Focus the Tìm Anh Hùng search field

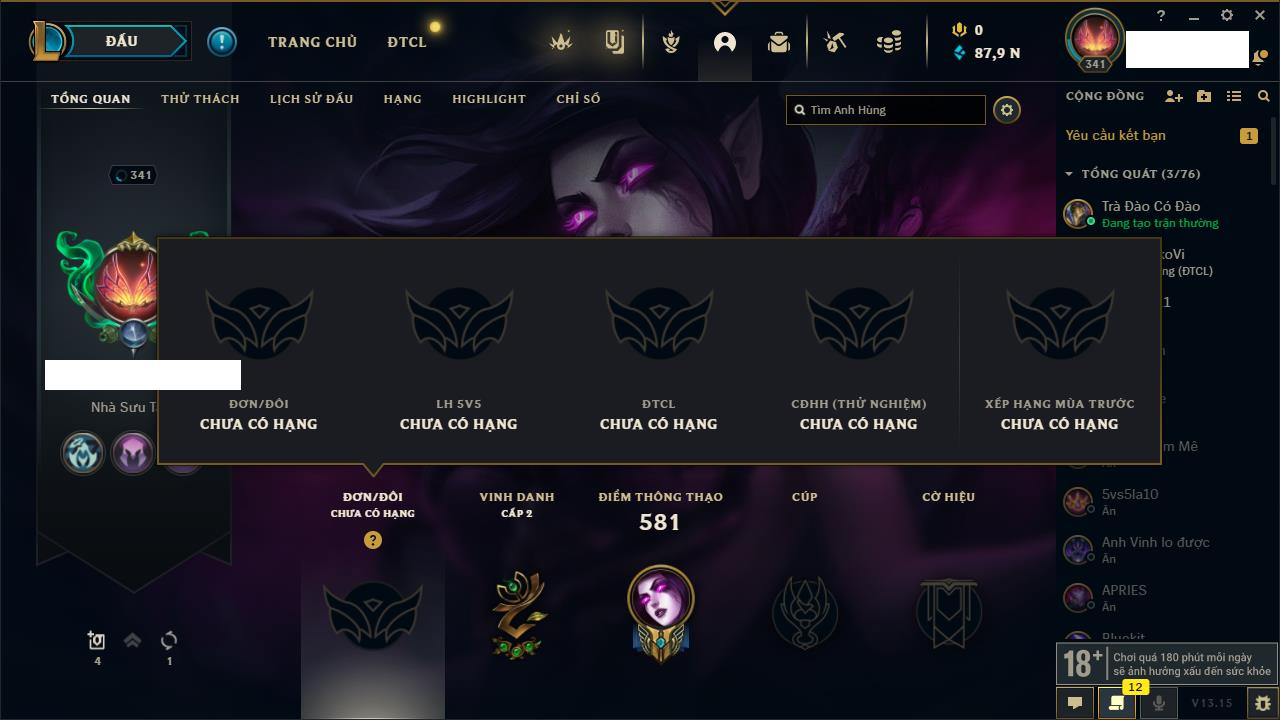click(x=886, y=110)
